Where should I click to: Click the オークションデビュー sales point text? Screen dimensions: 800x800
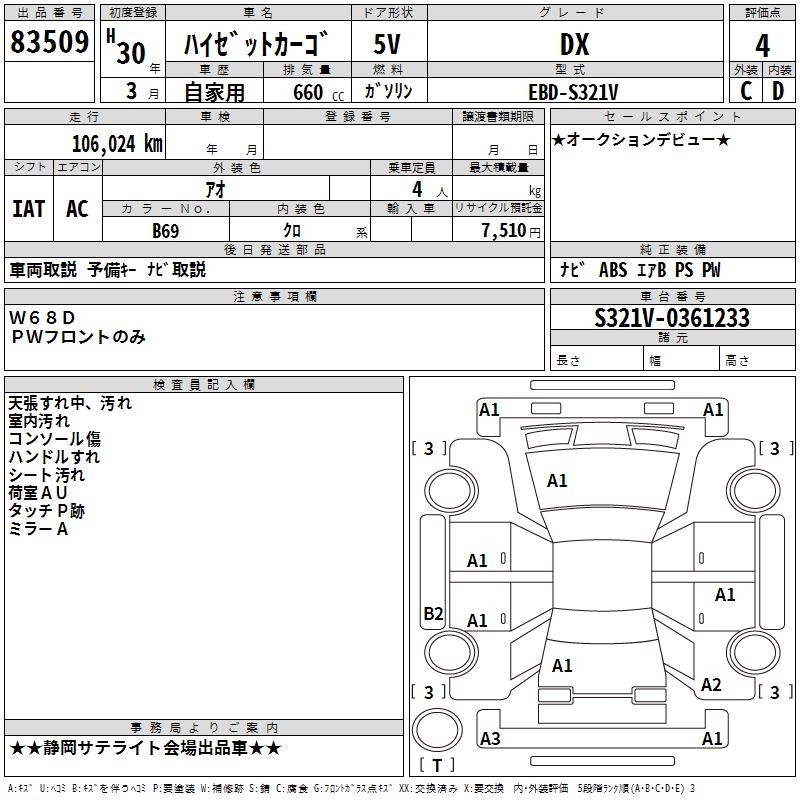click(x=640, y=139)
